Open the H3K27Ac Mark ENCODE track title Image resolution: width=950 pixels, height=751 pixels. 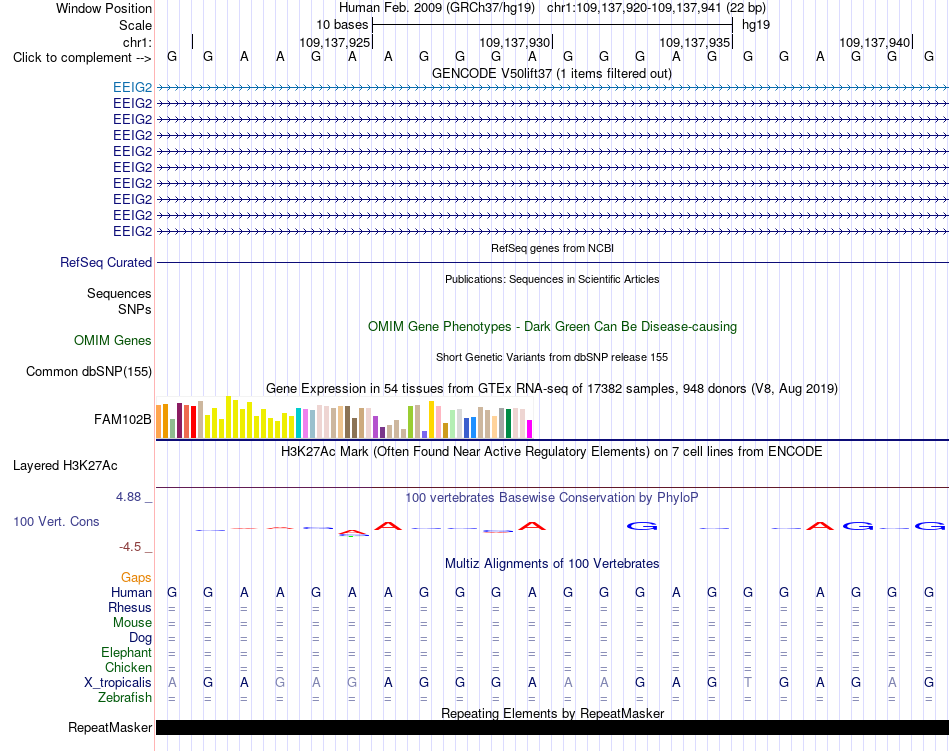coord(552,452)
